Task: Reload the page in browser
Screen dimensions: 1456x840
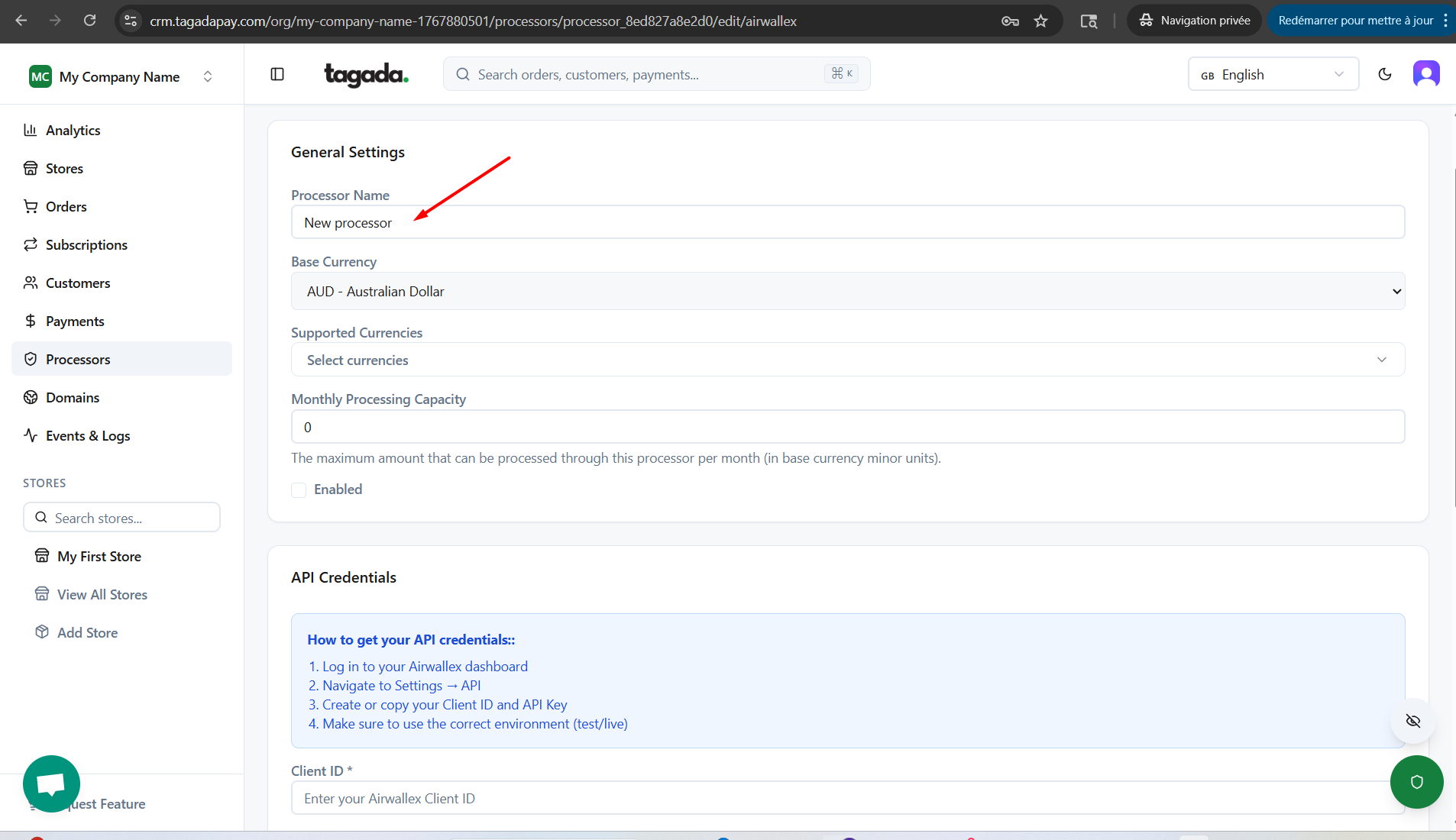Action: coord(89,21)
